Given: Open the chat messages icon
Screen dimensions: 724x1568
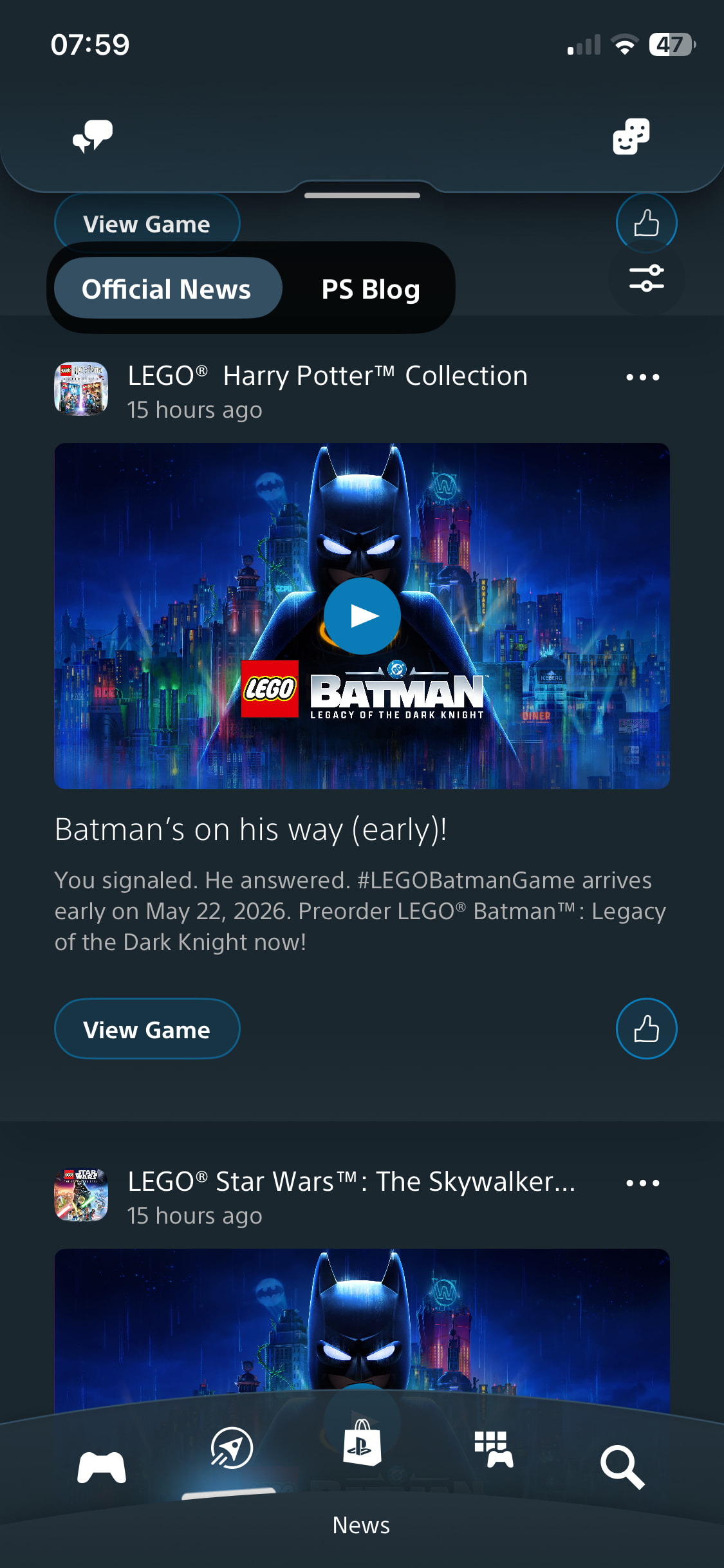Looking at the screenshot, I should (93, 136).
